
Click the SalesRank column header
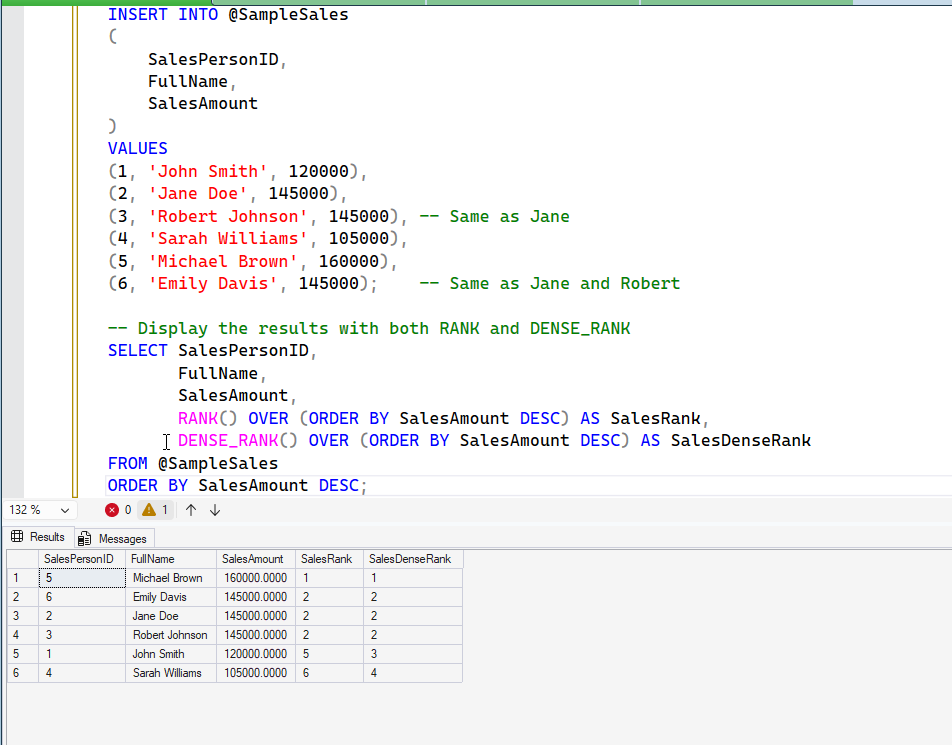(x=326, y=559)
